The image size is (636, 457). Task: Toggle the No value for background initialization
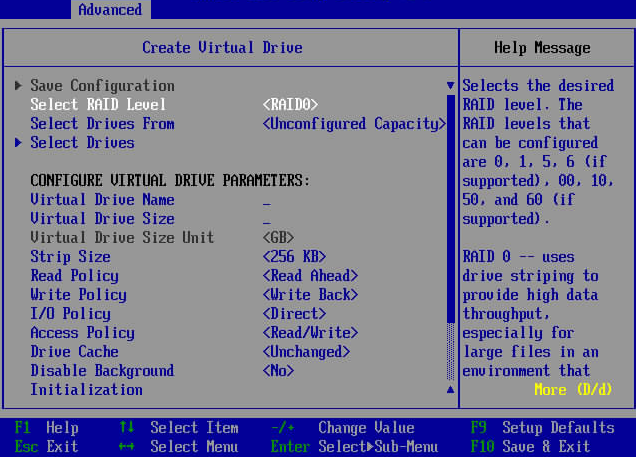[278, 371]
